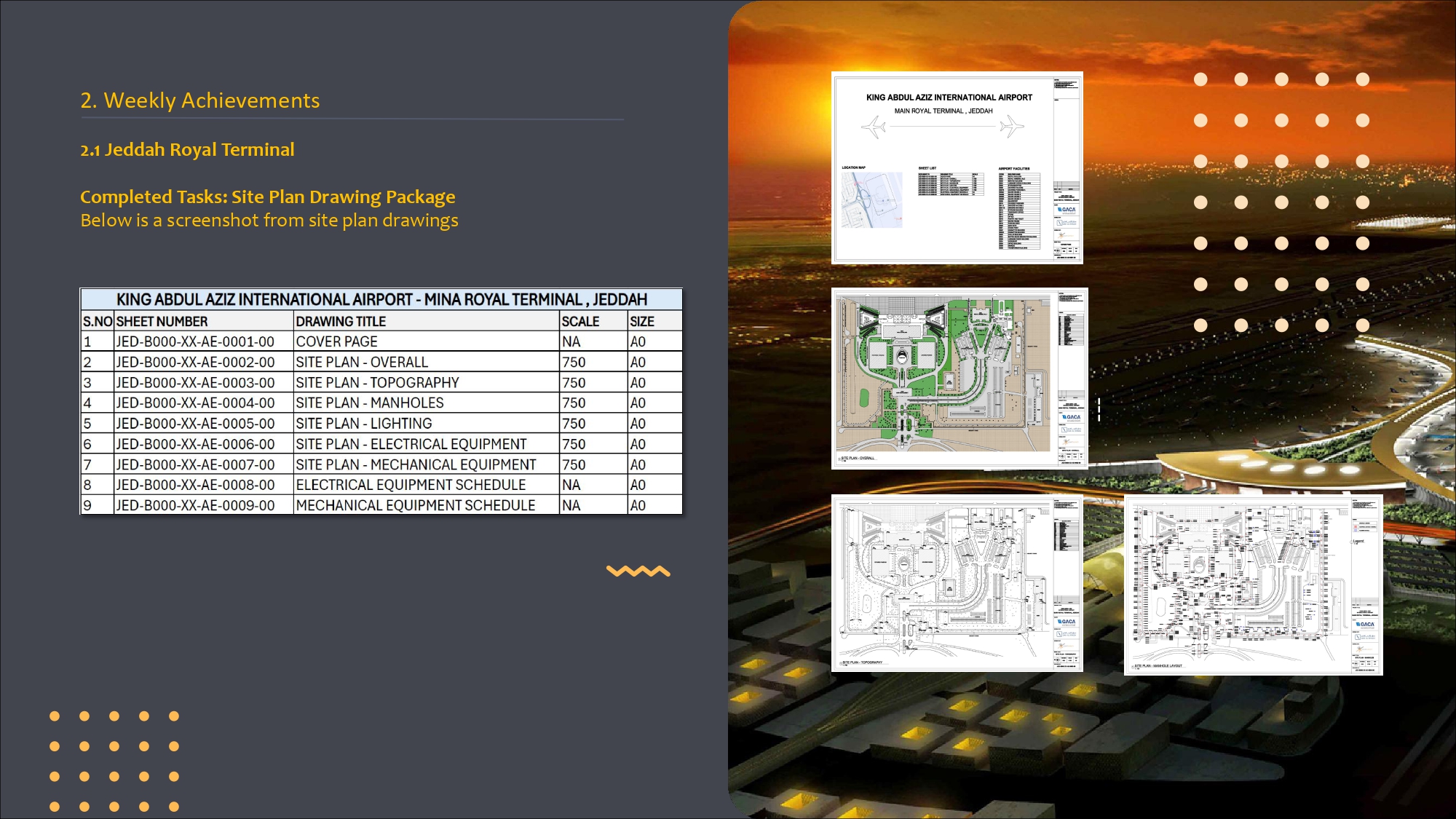Select the King Abdul Aziz Airport table title
The width and height of the screenshot is (1456, 819).
coord(381,299)
